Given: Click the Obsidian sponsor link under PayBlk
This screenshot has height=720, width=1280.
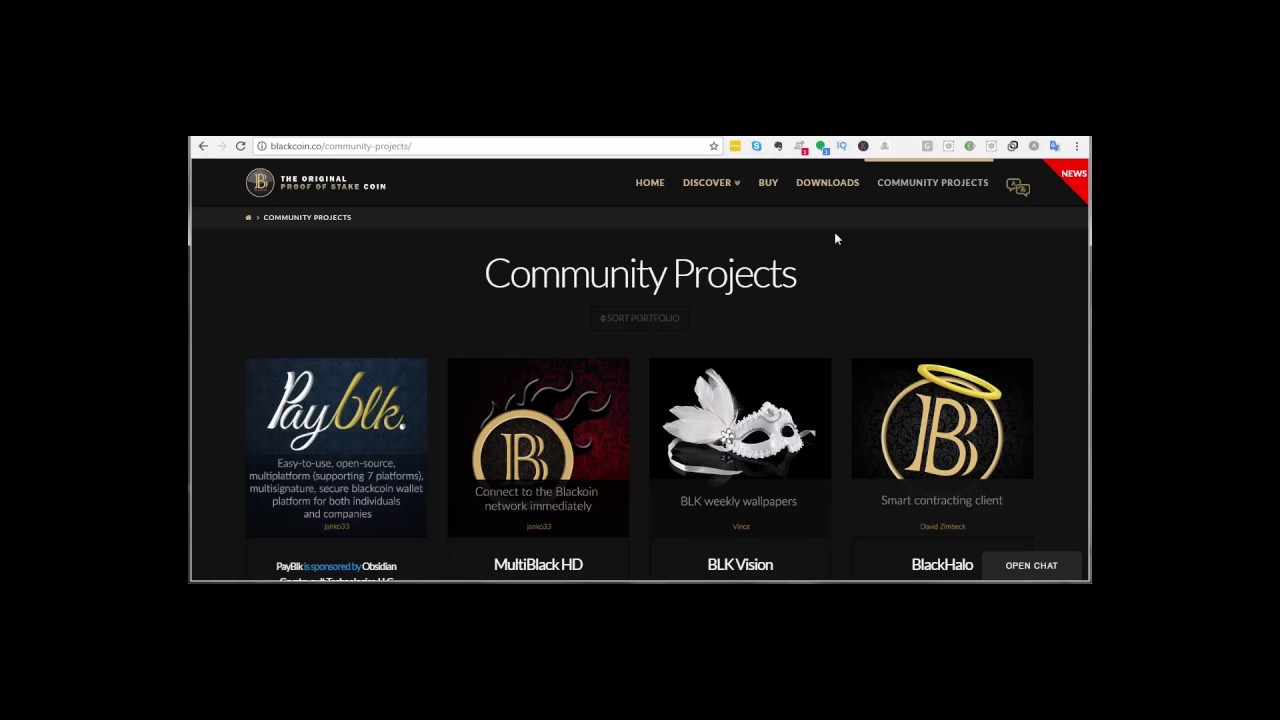Looking at the screenshot, I should tap(379, 567).
